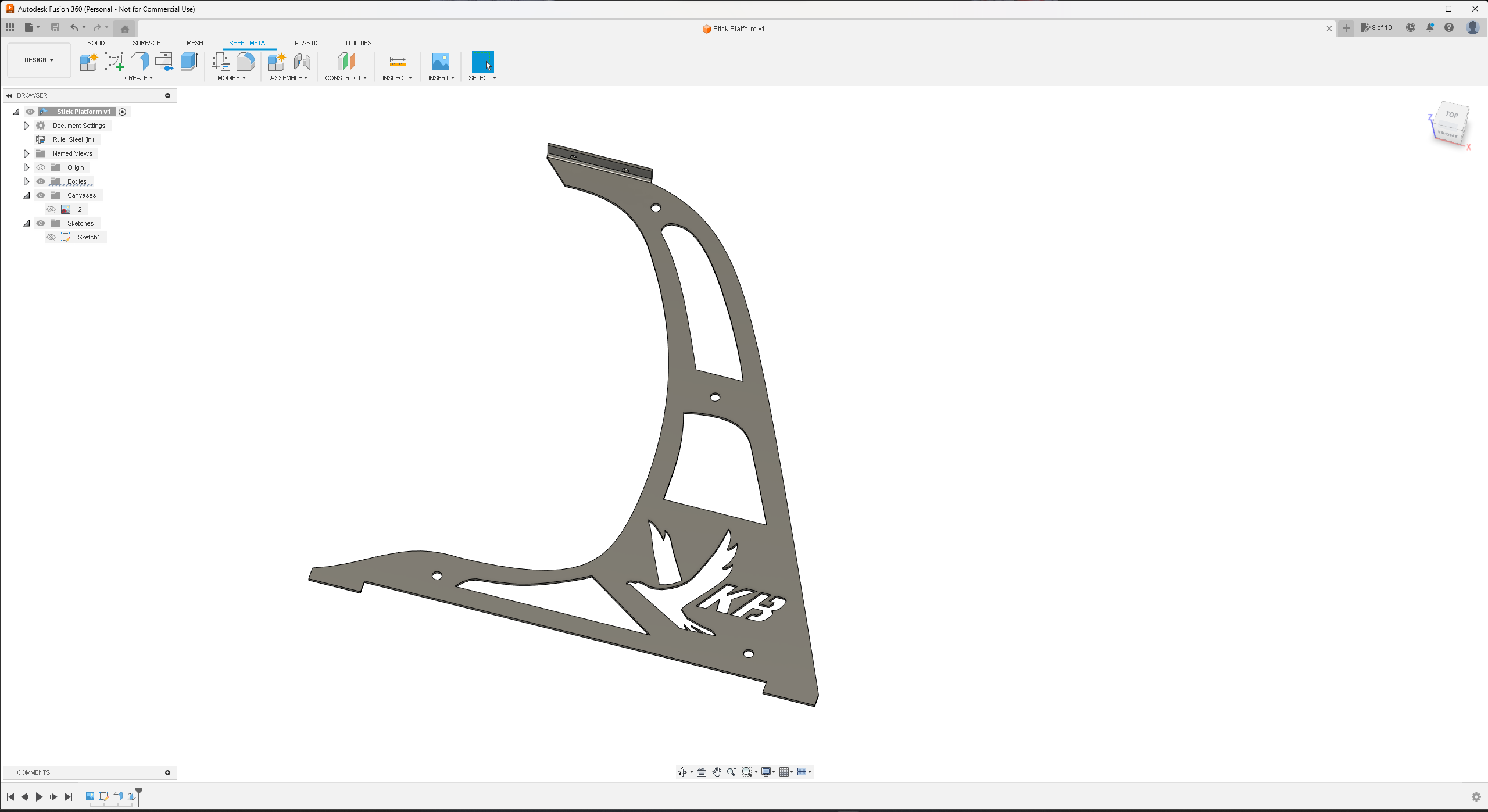Click the TOP face of view cube
This screenshot has height=812, width=1488.
coord(1451,115)
